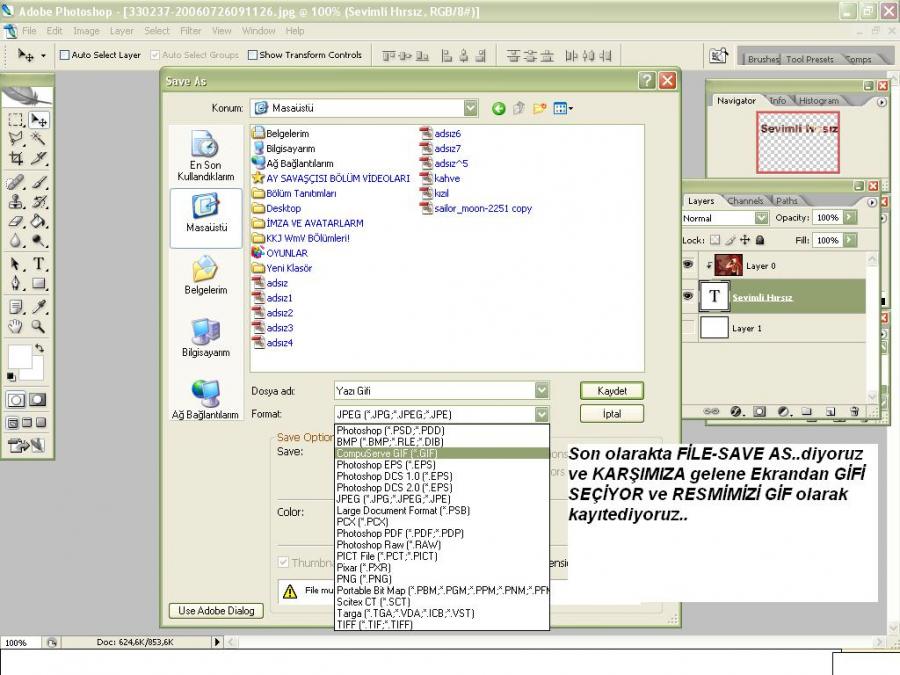Open the Format dropdown arrow

pos(541,414)
